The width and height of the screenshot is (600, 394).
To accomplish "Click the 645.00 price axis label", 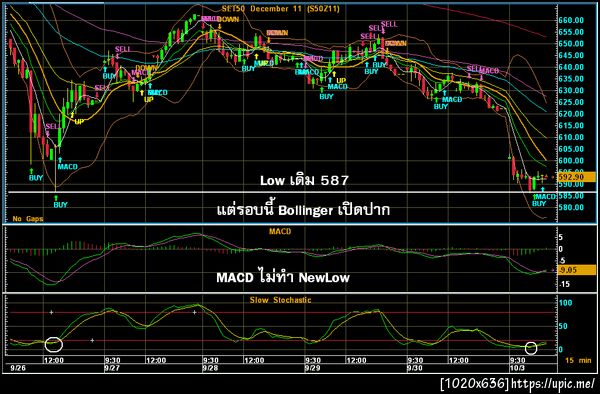I will pyautogui.click(x=571, y=55).
